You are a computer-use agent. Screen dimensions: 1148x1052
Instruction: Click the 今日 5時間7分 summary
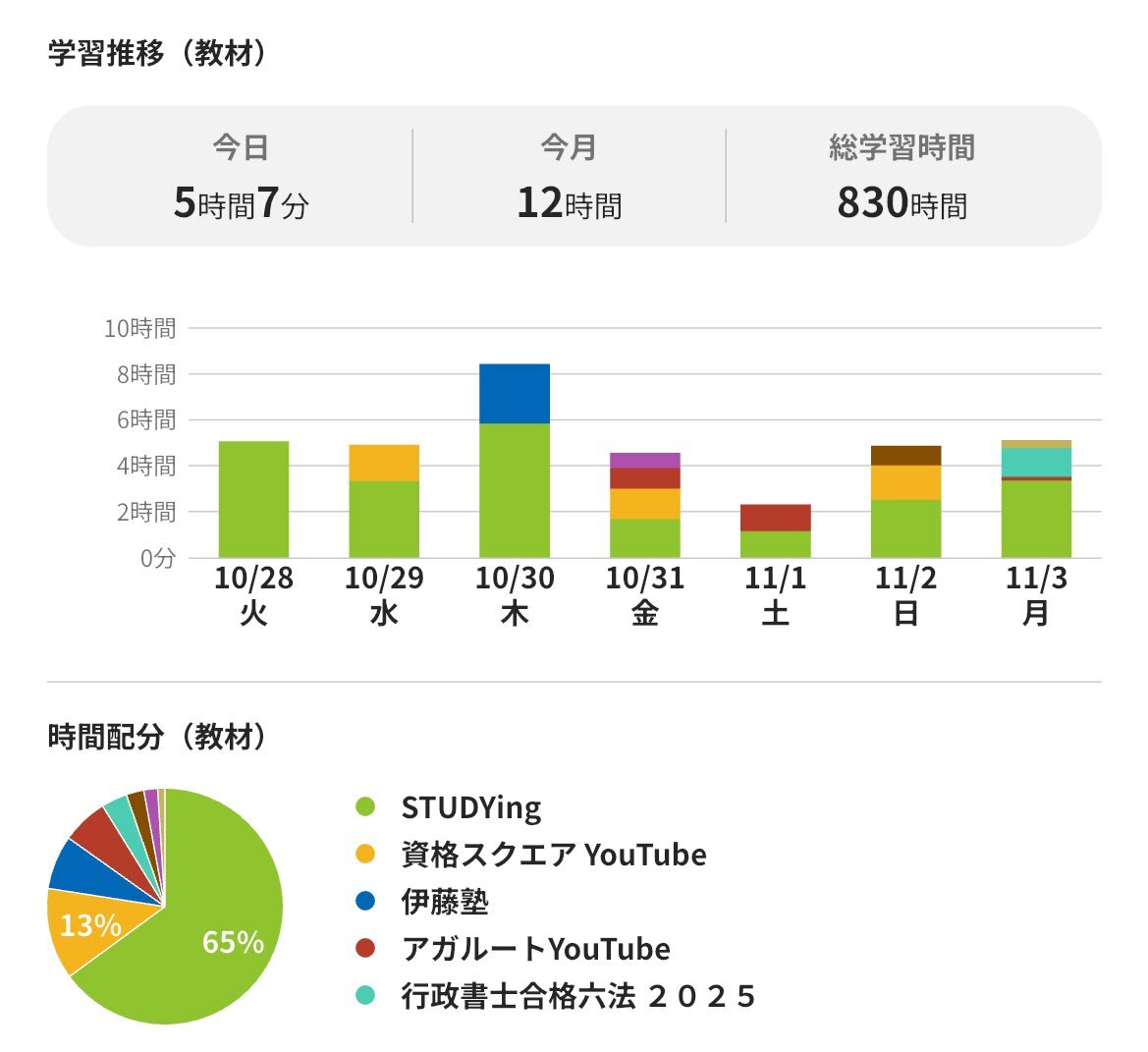pos(241,177)
